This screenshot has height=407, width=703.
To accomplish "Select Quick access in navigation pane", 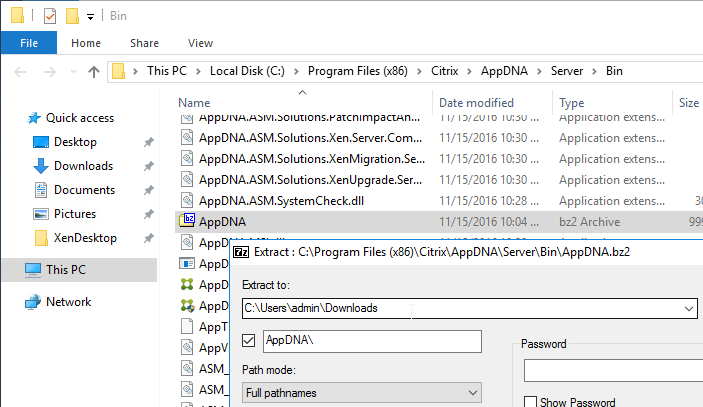I will pos(79,118).
